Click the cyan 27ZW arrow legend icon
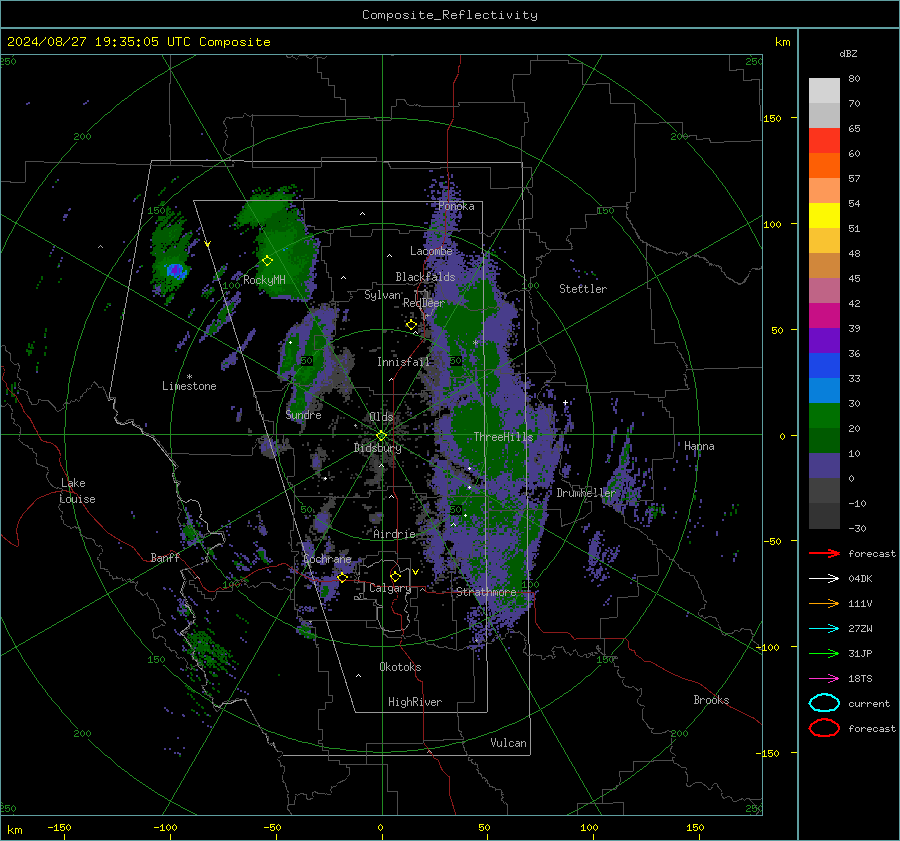The width and height of the screenshot is (900, 841). 824,629
